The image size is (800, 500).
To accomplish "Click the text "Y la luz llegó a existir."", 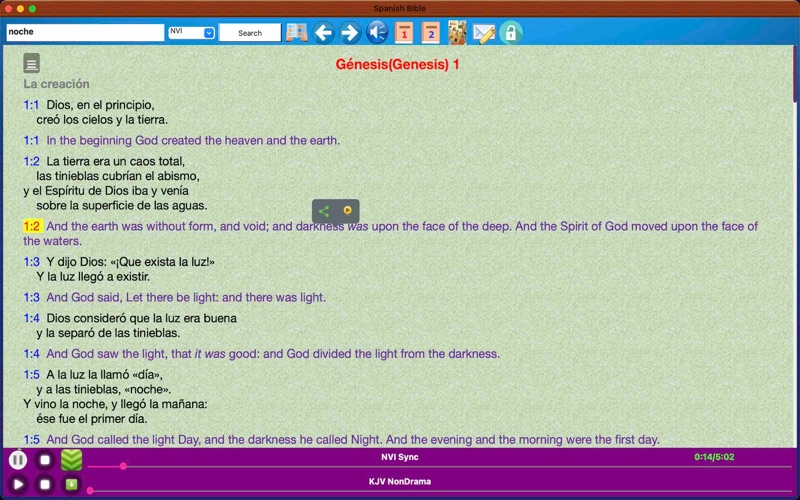I will pyautogui.click(x=93, y=277).
